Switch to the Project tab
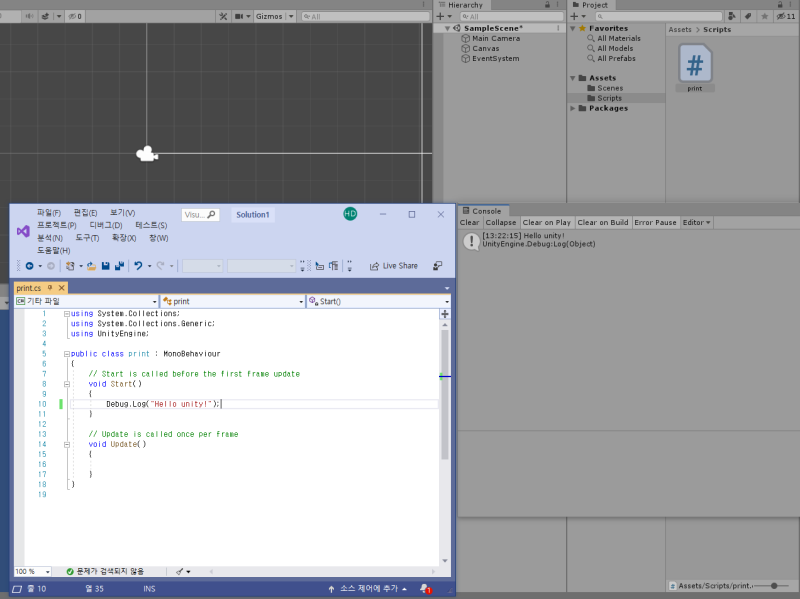 tap(590, 5)
